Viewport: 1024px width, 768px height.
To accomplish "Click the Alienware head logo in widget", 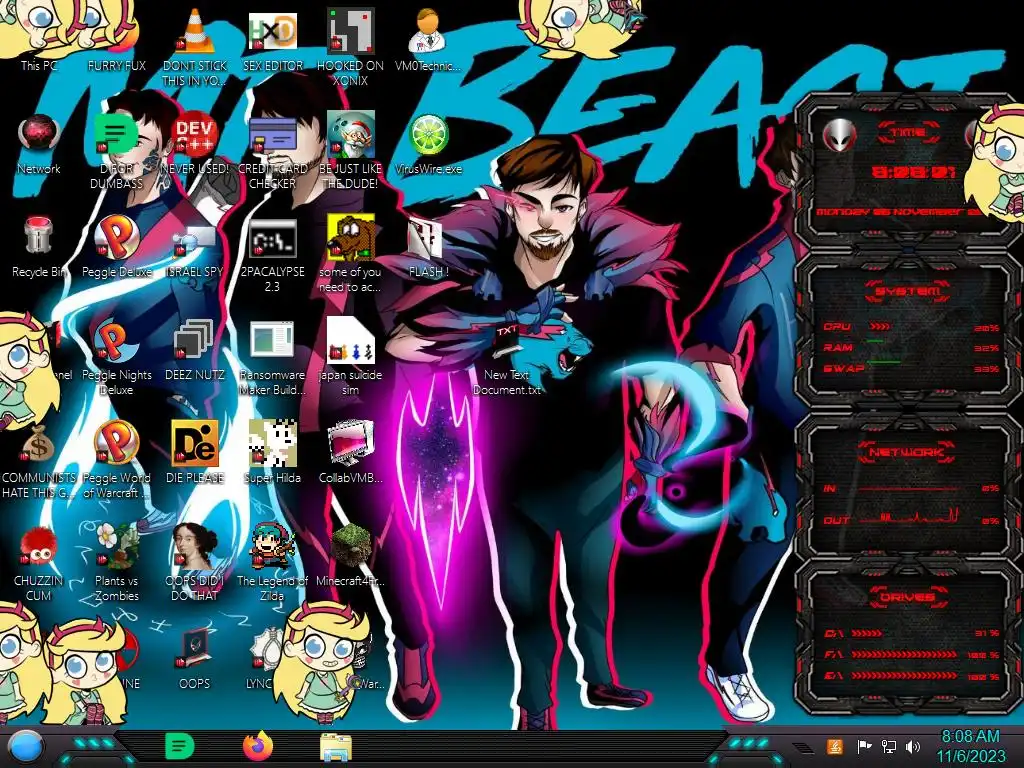I will 839,135.
